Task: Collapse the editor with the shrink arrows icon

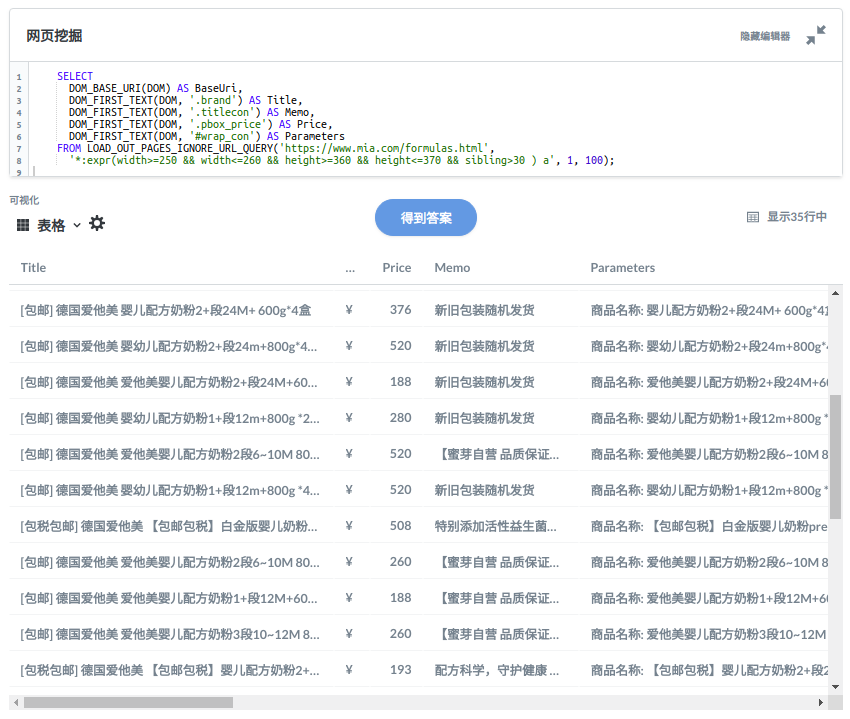Action: pyautogui.click(x=815, y=35)
